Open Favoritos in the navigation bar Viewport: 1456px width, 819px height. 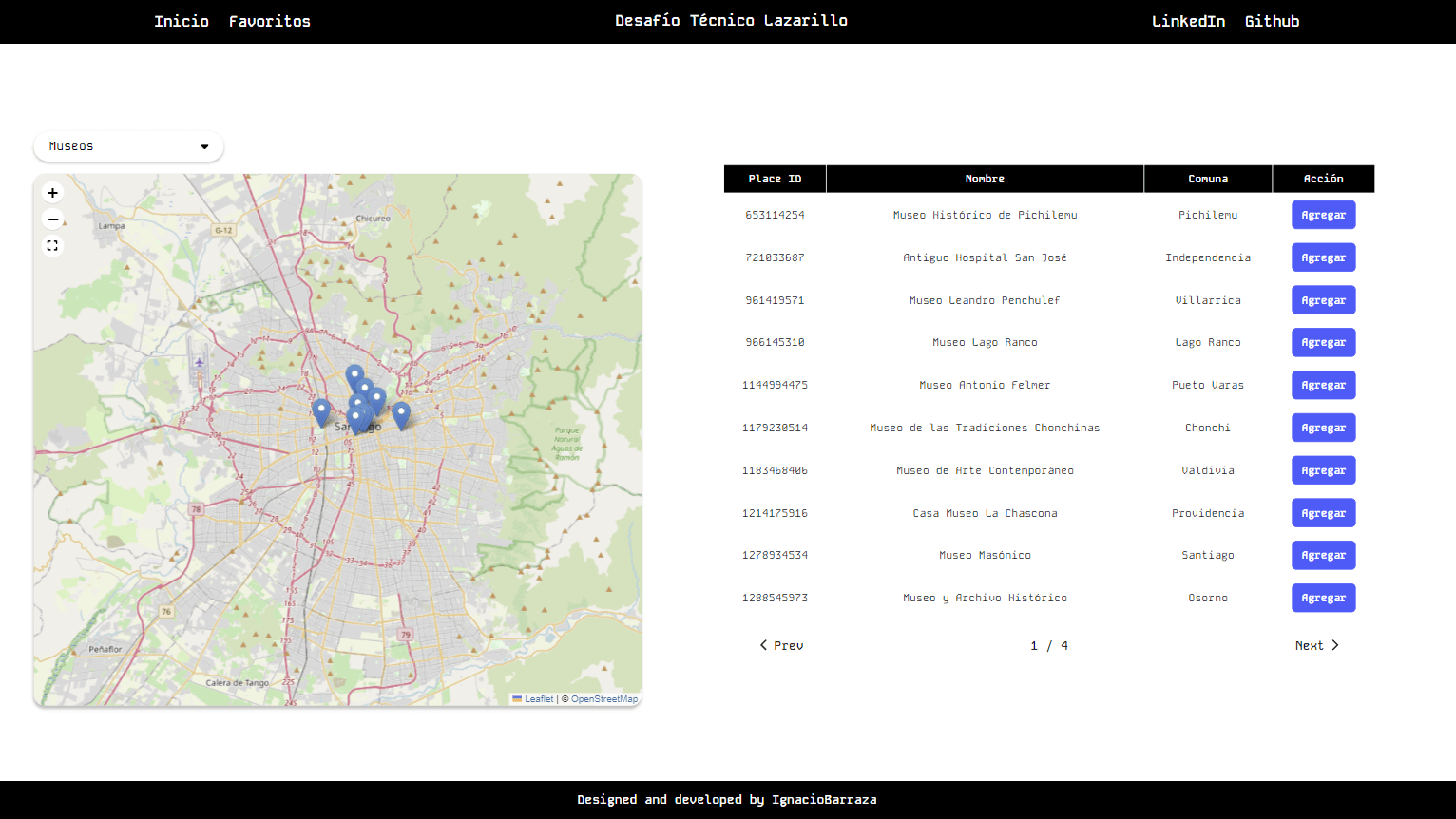click(270, 21)
